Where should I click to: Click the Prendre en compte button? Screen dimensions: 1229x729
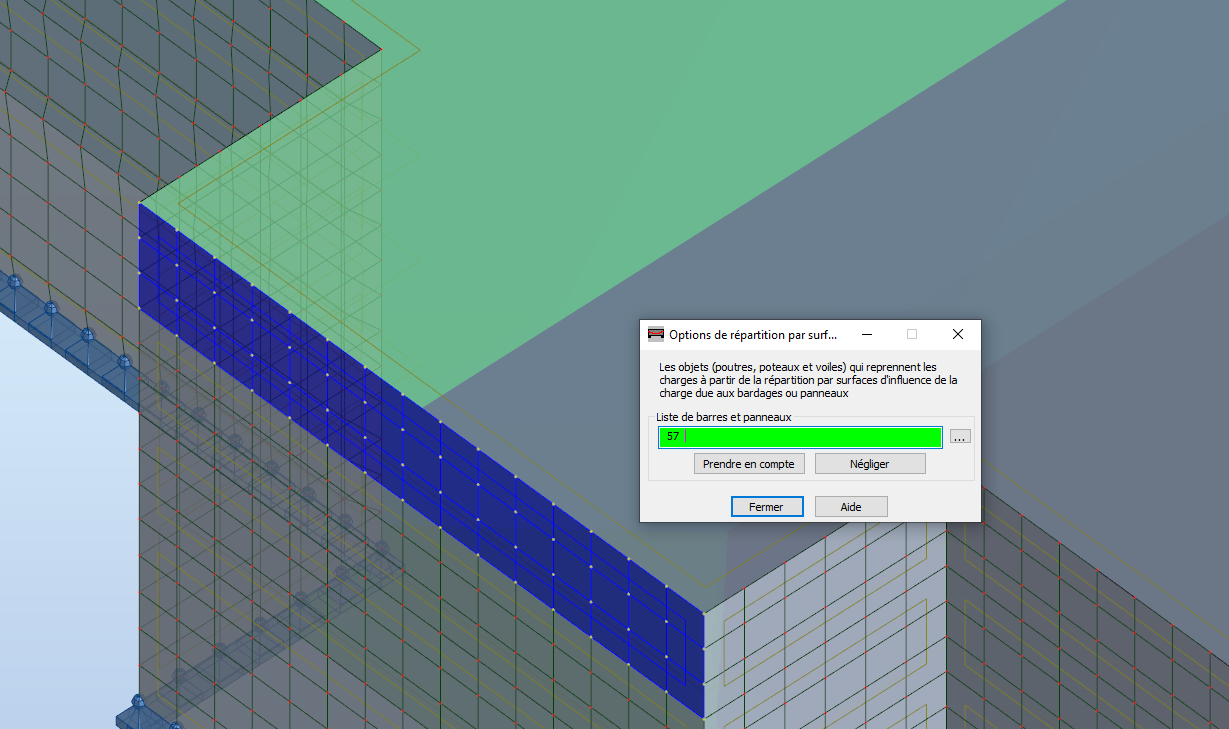748,463
